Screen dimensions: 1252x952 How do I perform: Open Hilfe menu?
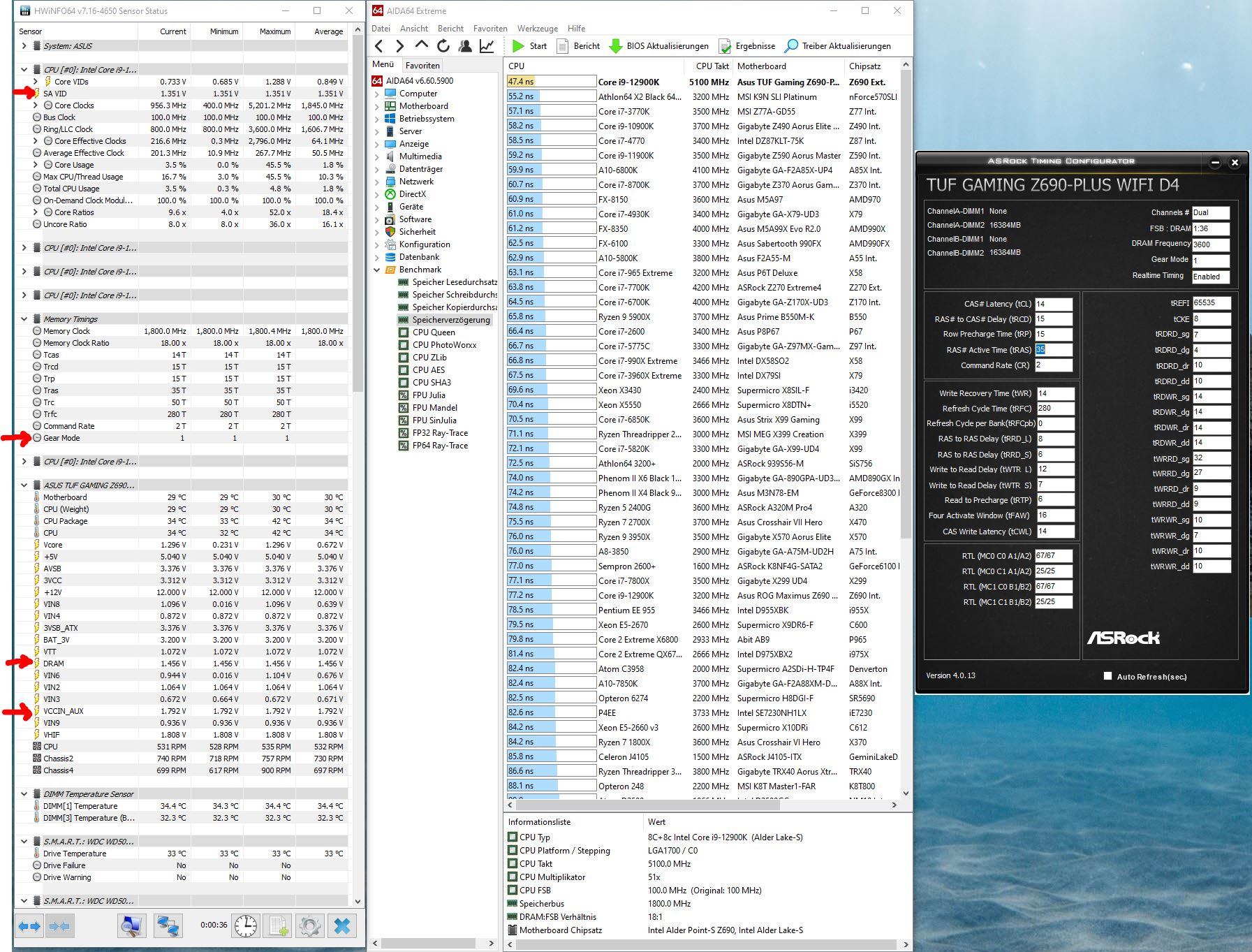tap(577, 29)
